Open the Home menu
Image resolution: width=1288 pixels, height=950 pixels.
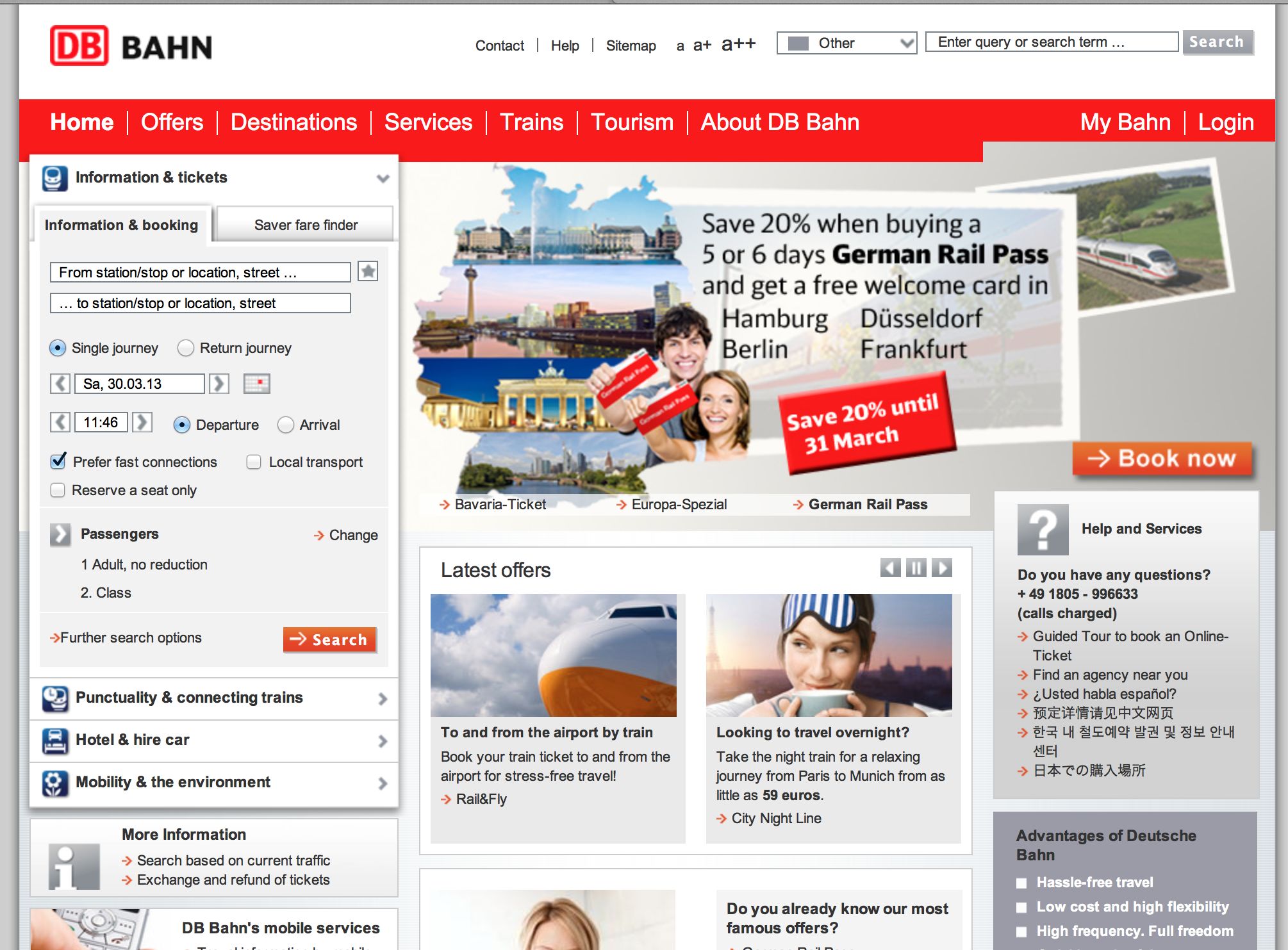click(x=82, y=122)
